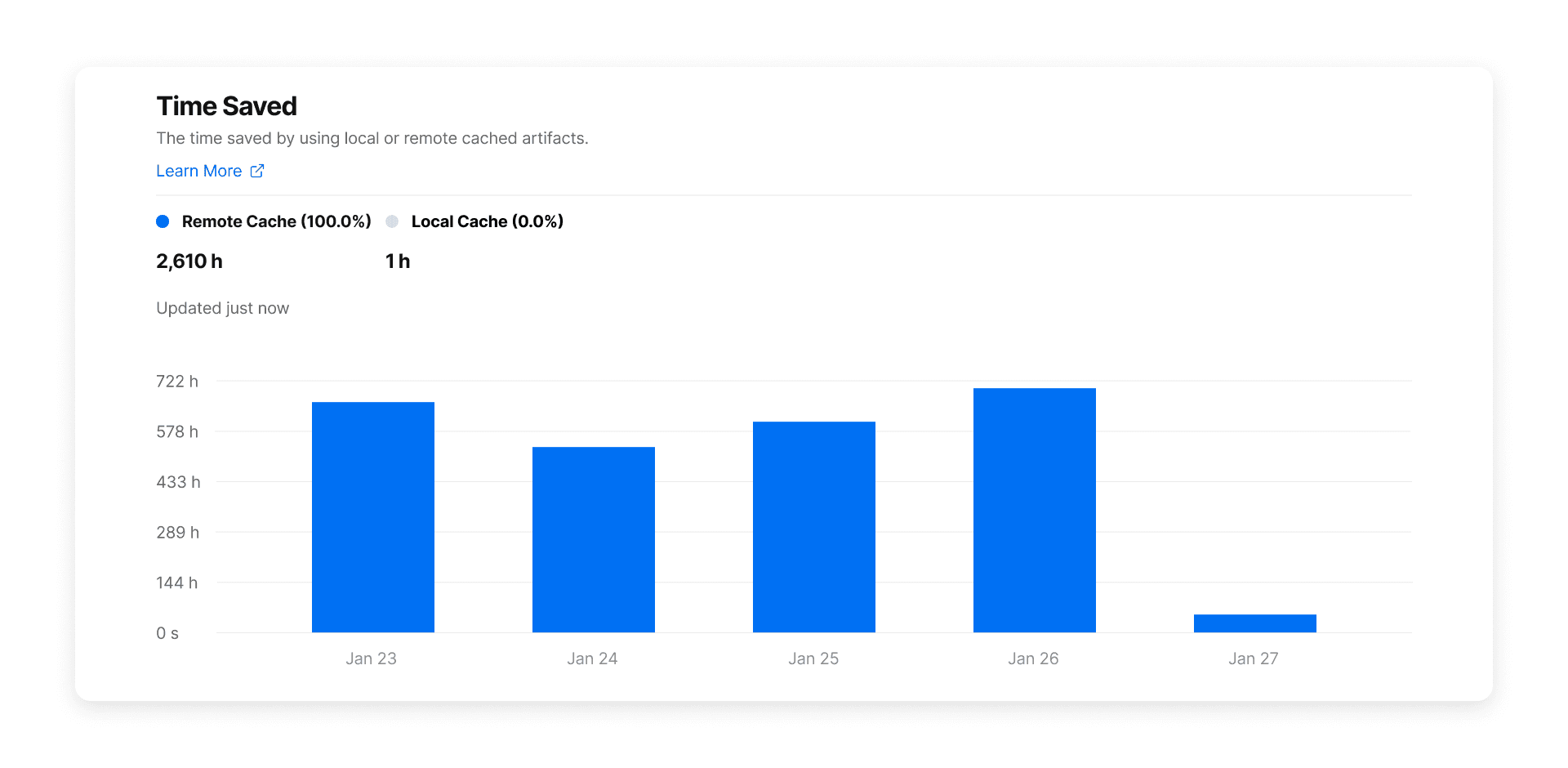Toggle Local Cache series visibility
This screenshot has height=768, width=1568.
[487, 221]
